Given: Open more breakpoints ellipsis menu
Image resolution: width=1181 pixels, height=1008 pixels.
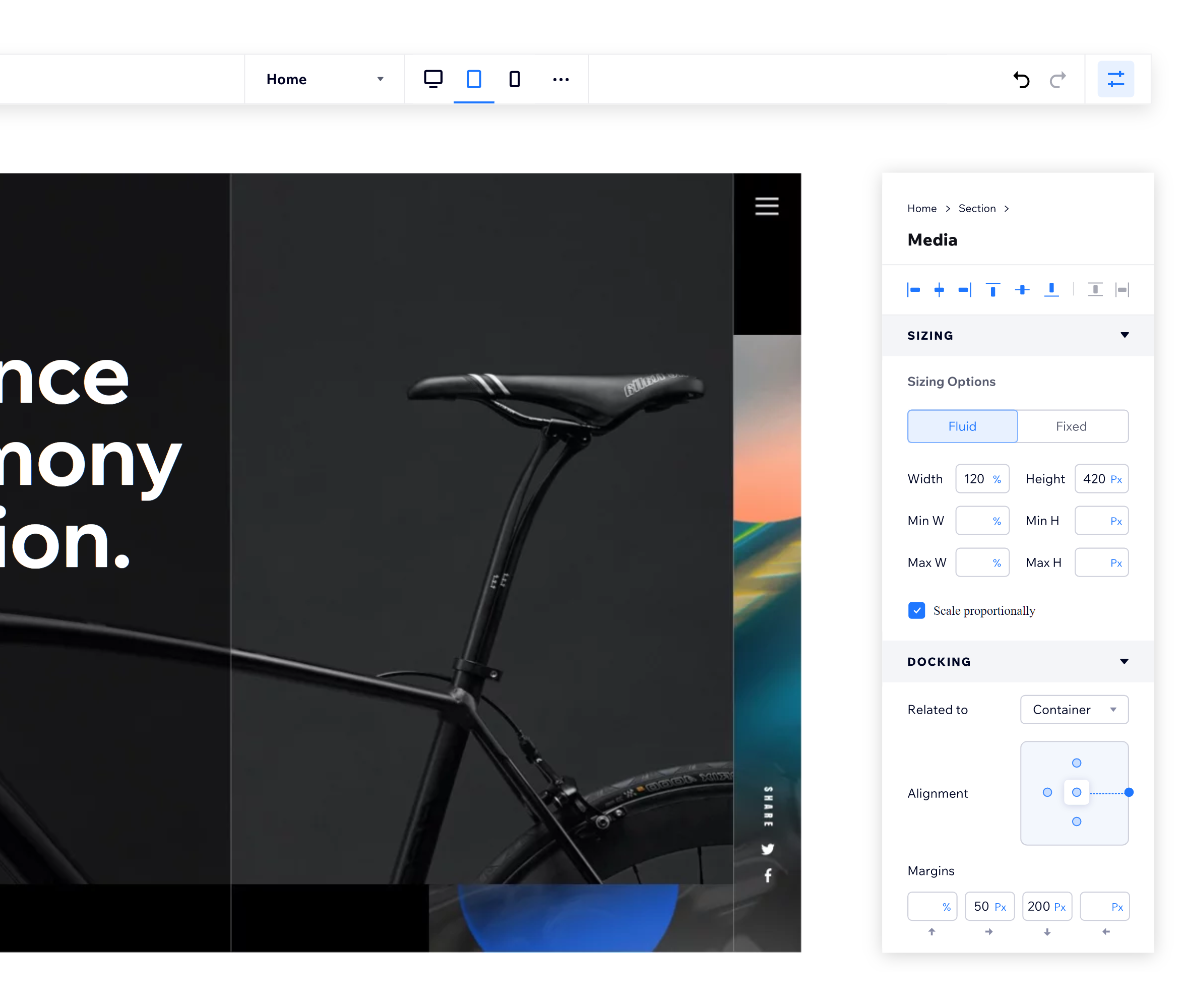Looking at the screenshot, I should (561, 79).
